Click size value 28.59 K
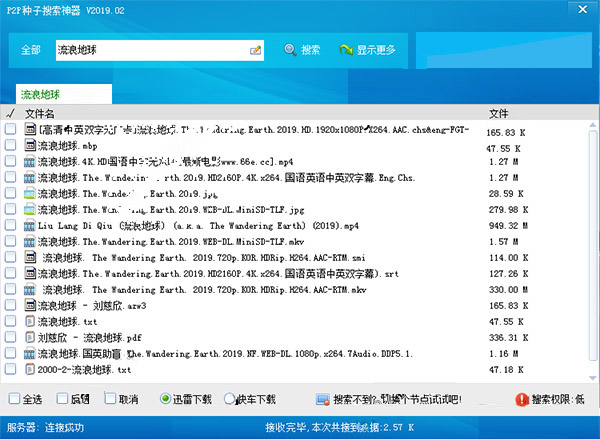Screen dimensions: 600x440 click(506, 194)
